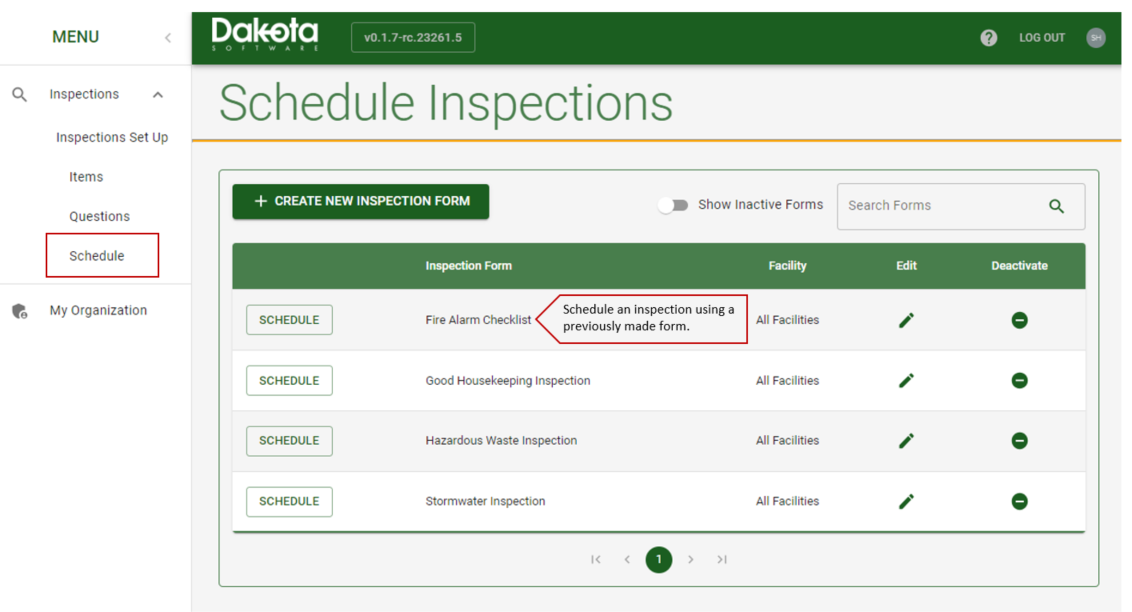
Task: Click the My Organization globe icon
Action: 18,310
